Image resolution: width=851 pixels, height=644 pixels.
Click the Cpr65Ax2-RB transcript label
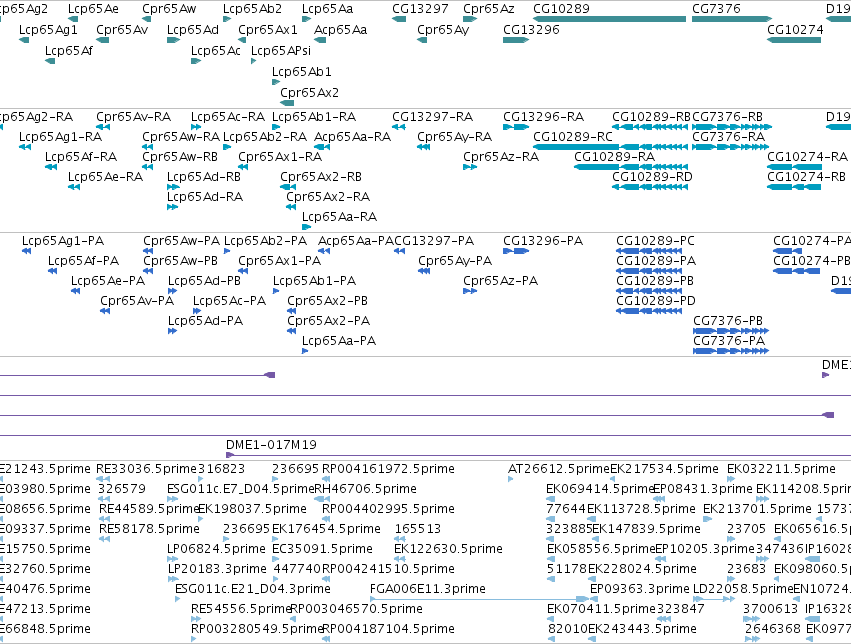pyautogui.click(x=321, y=177)
